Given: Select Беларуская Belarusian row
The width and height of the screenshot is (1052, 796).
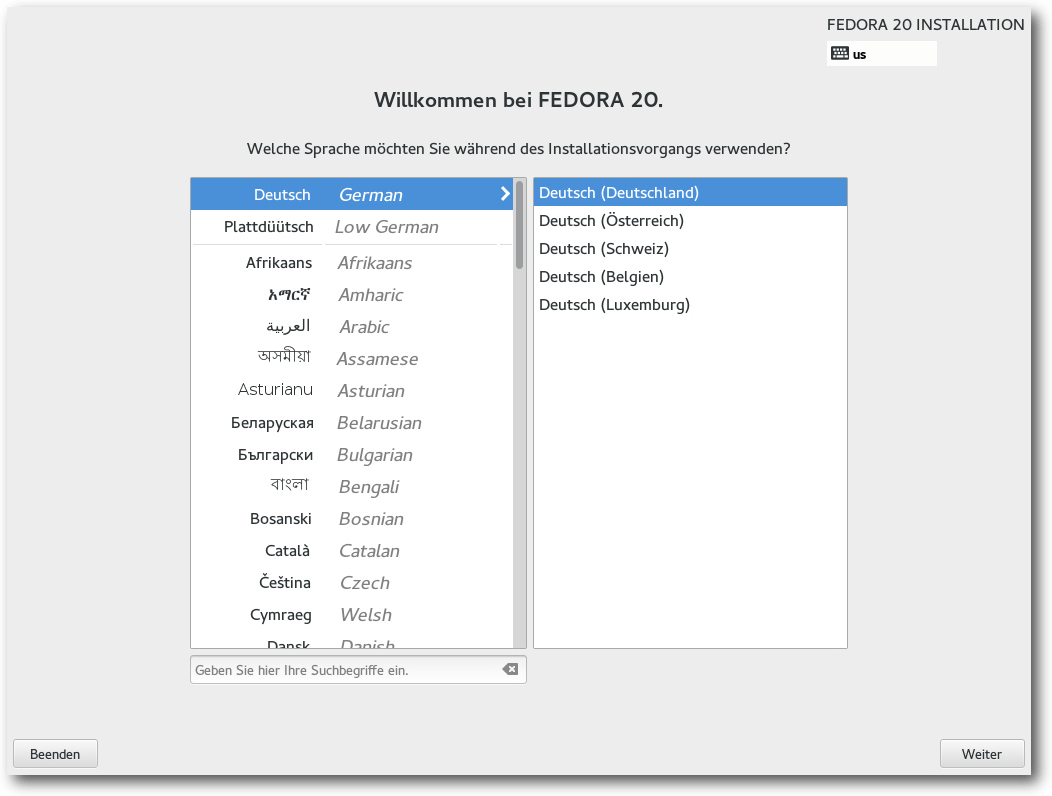Looking at the screenshot, I should pos(352,423).
